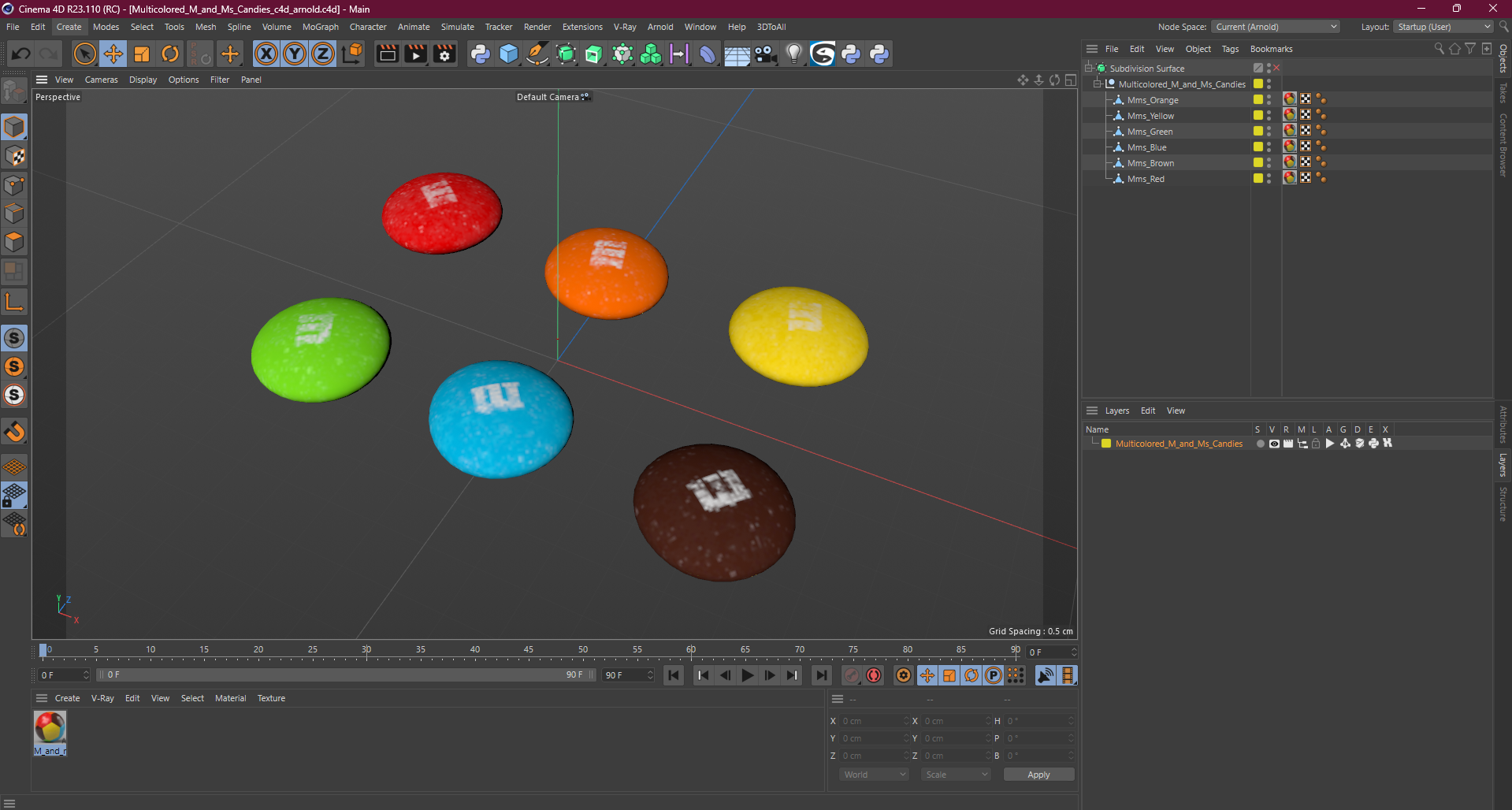Select the M_and_r material thumbnail
Image resolution: width=1512 pixels, height=810 pixels.
(x=50, y=733)
